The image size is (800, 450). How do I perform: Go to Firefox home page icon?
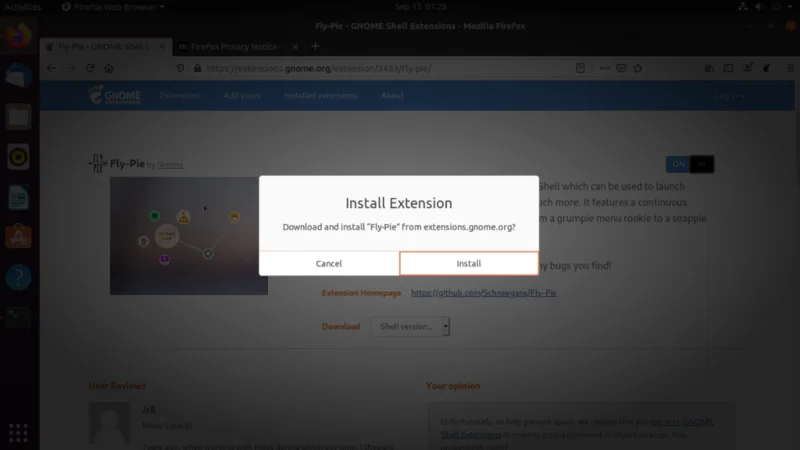(x=109, y=68)
